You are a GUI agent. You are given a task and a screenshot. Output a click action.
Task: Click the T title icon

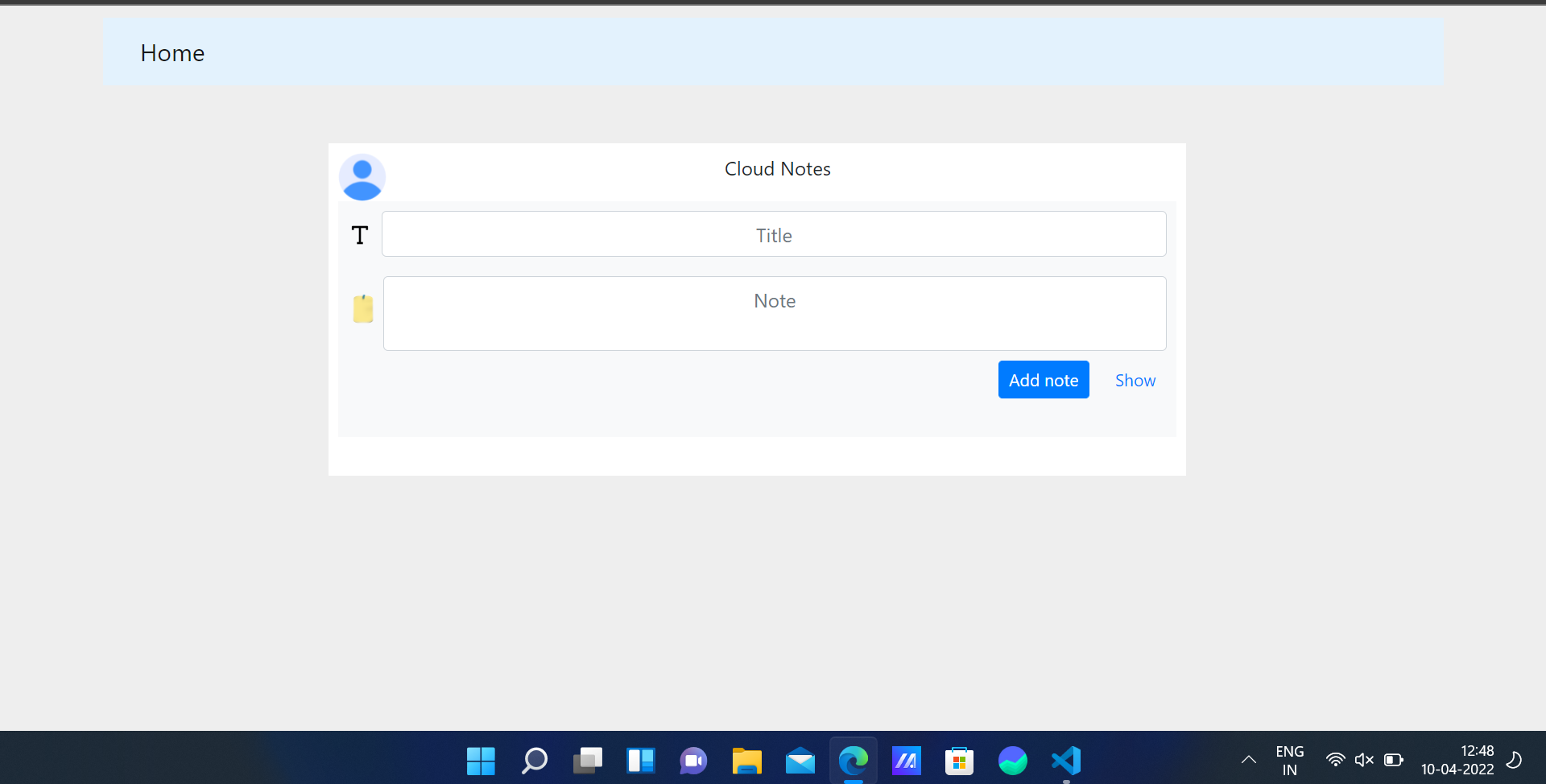tap(360, 235)
